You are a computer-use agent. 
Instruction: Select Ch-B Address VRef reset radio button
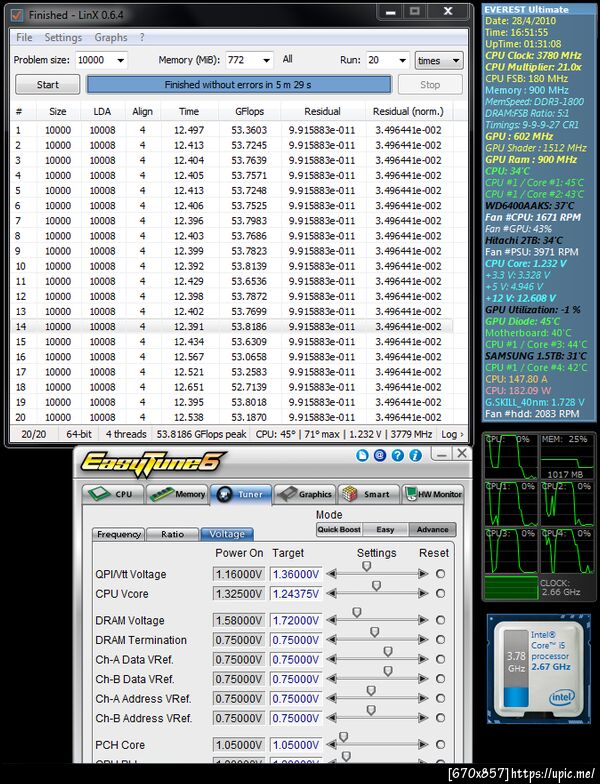(440, 718)
